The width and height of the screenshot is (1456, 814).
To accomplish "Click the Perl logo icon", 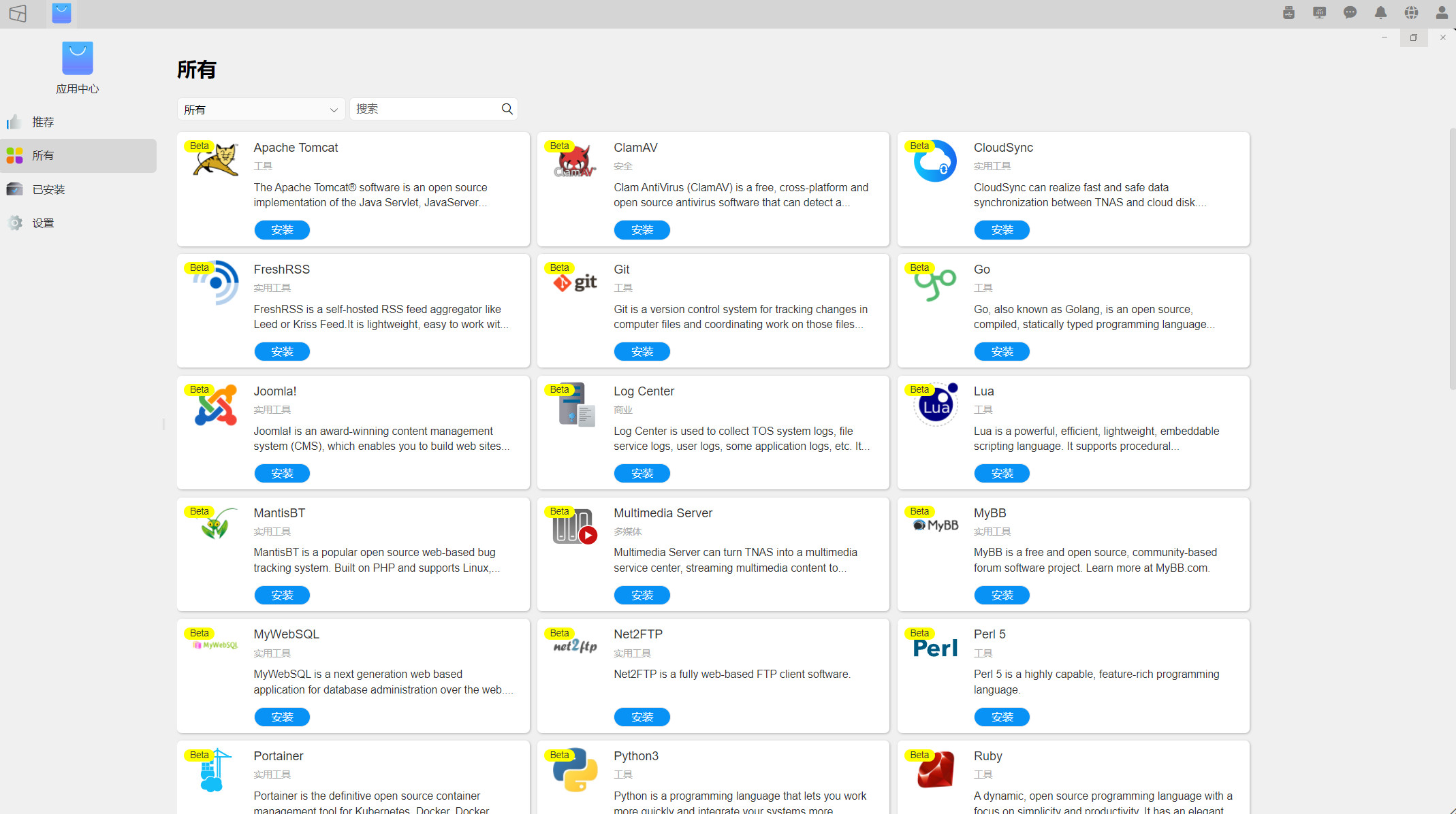I will (x=935, y=648).
